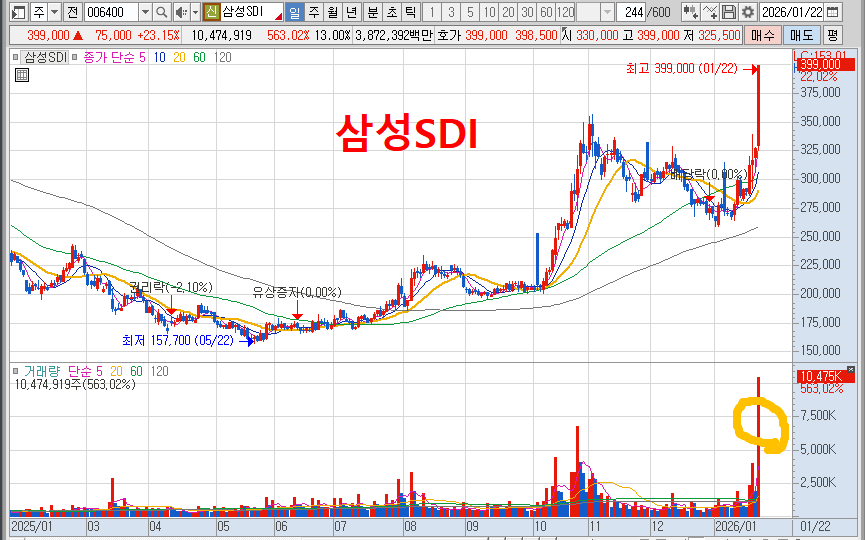Click the 매도 sell button

click(x=802, y=35)
